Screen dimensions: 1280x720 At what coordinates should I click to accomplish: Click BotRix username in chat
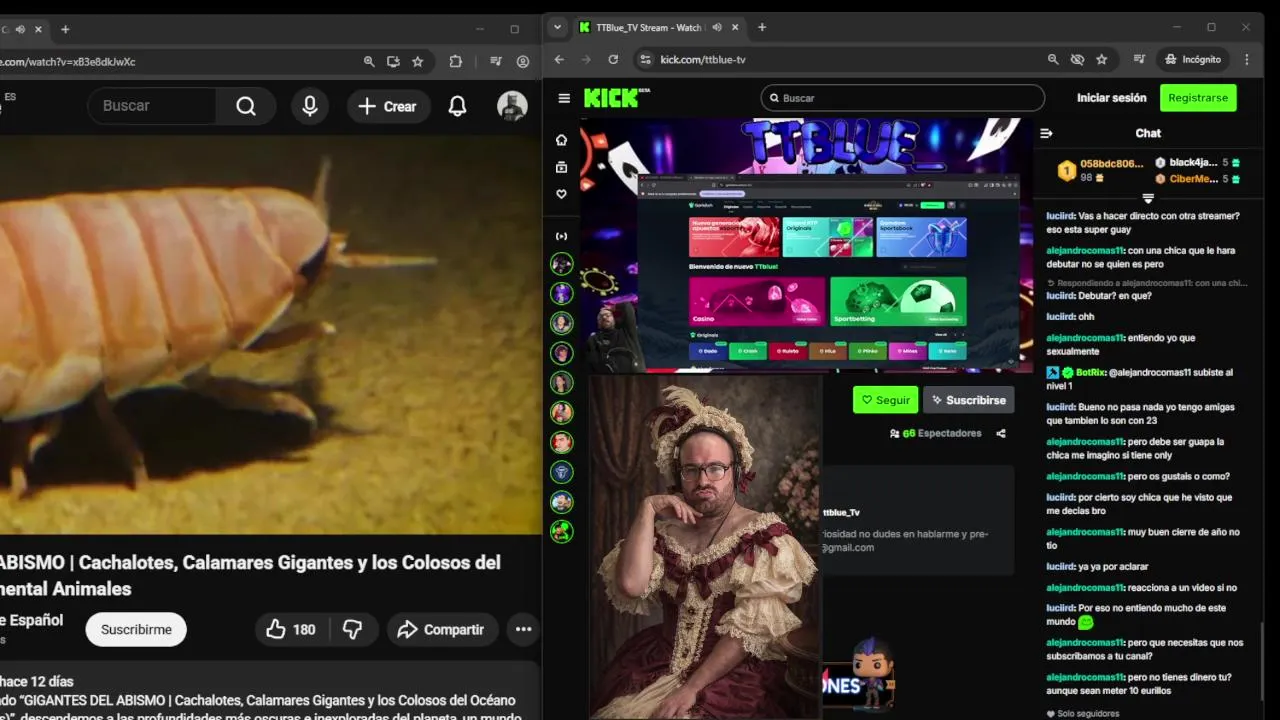coord(1091,372)
